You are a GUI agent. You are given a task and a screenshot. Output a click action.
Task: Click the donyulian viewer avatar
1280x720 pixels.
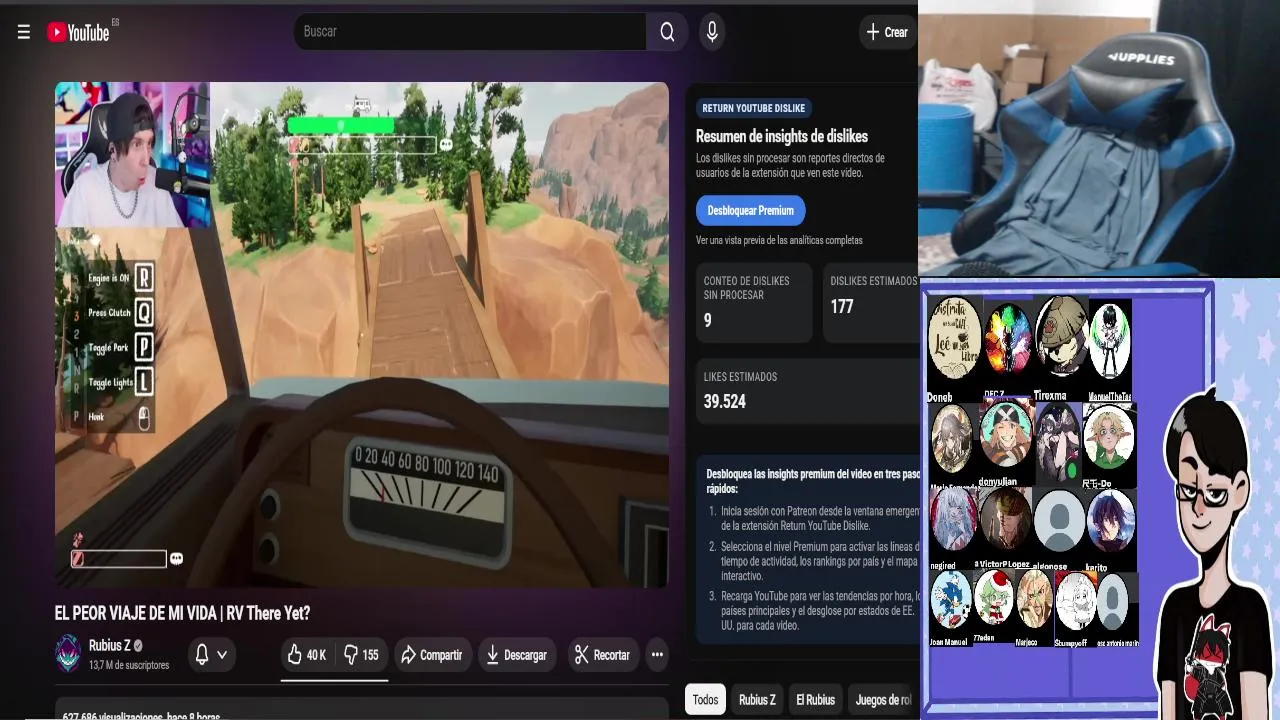[1006, 435]
